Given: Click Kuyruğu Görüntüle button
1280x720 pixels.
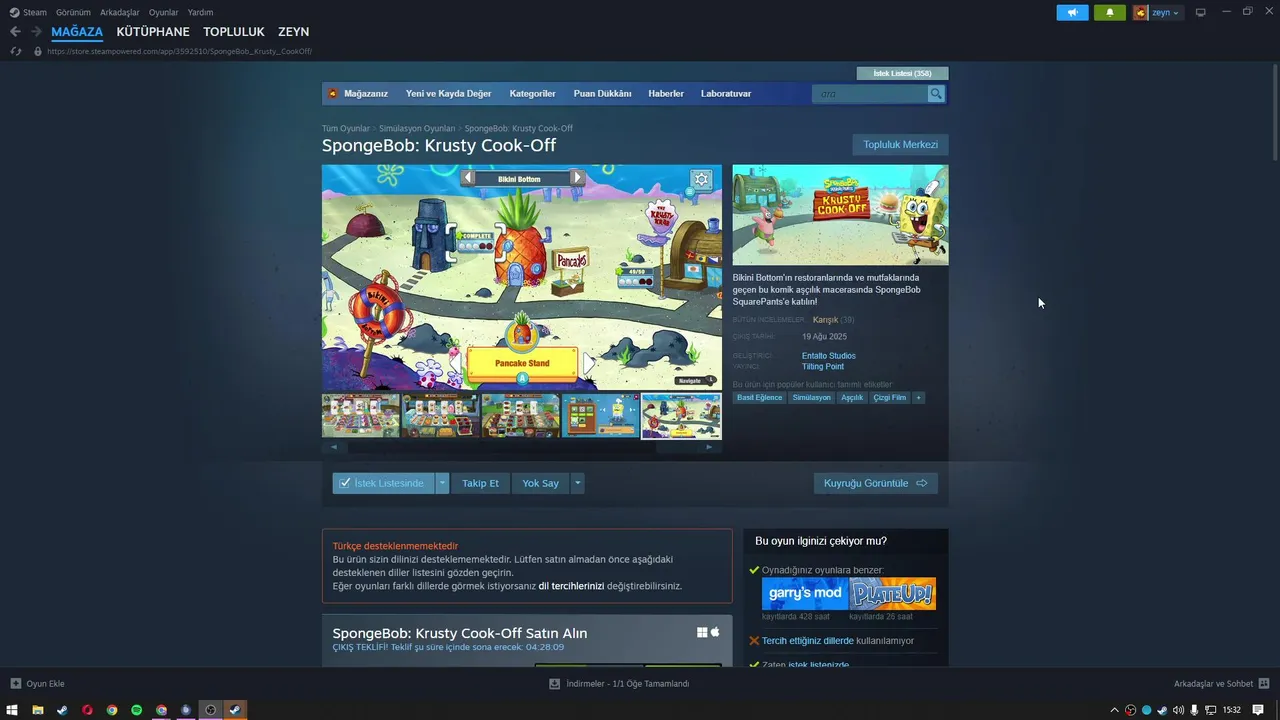Looking at the screenshot, I should [875, 483].
